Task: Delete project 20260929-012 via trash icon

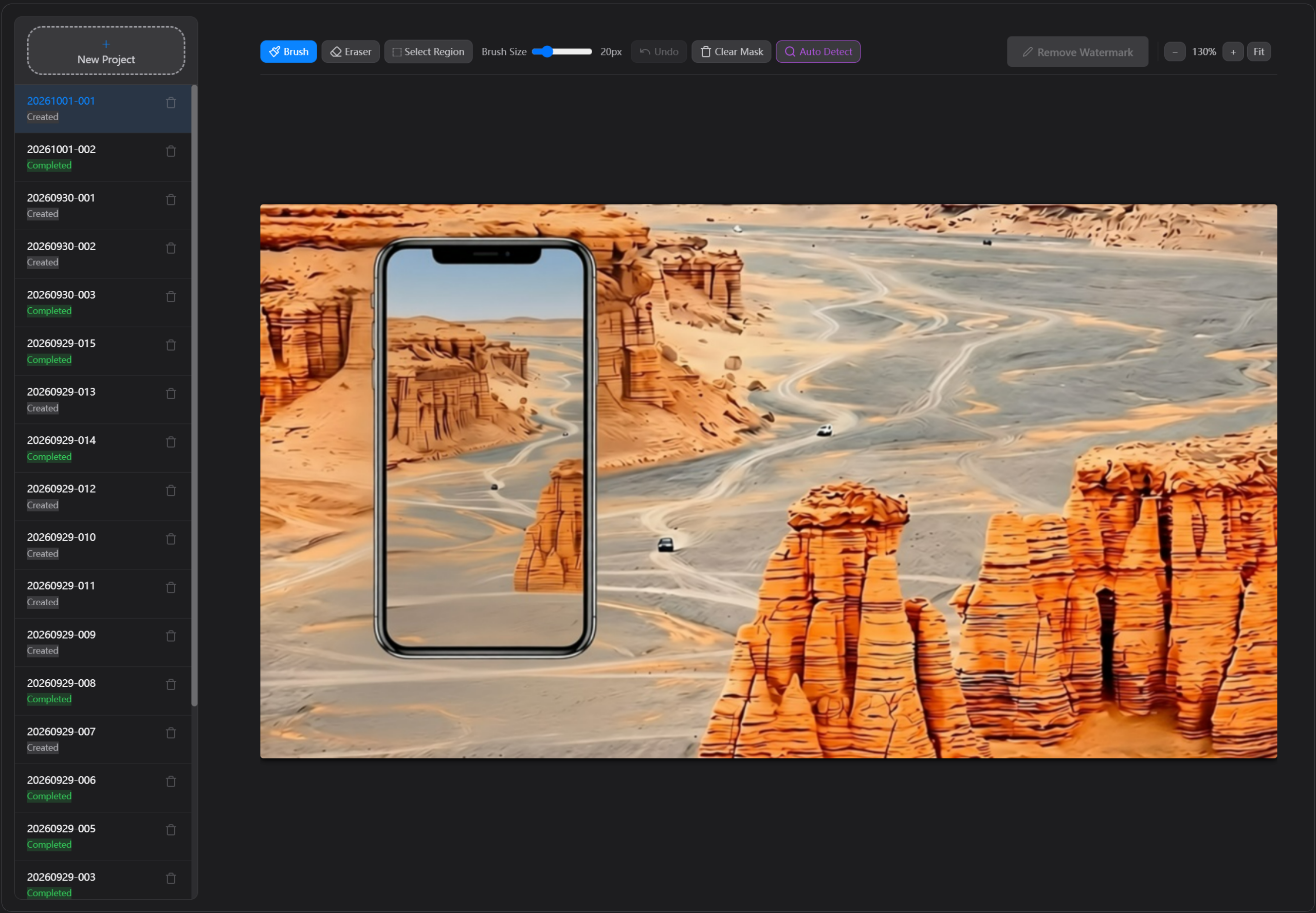Action: pyautogui.click(x=171, y=491)
